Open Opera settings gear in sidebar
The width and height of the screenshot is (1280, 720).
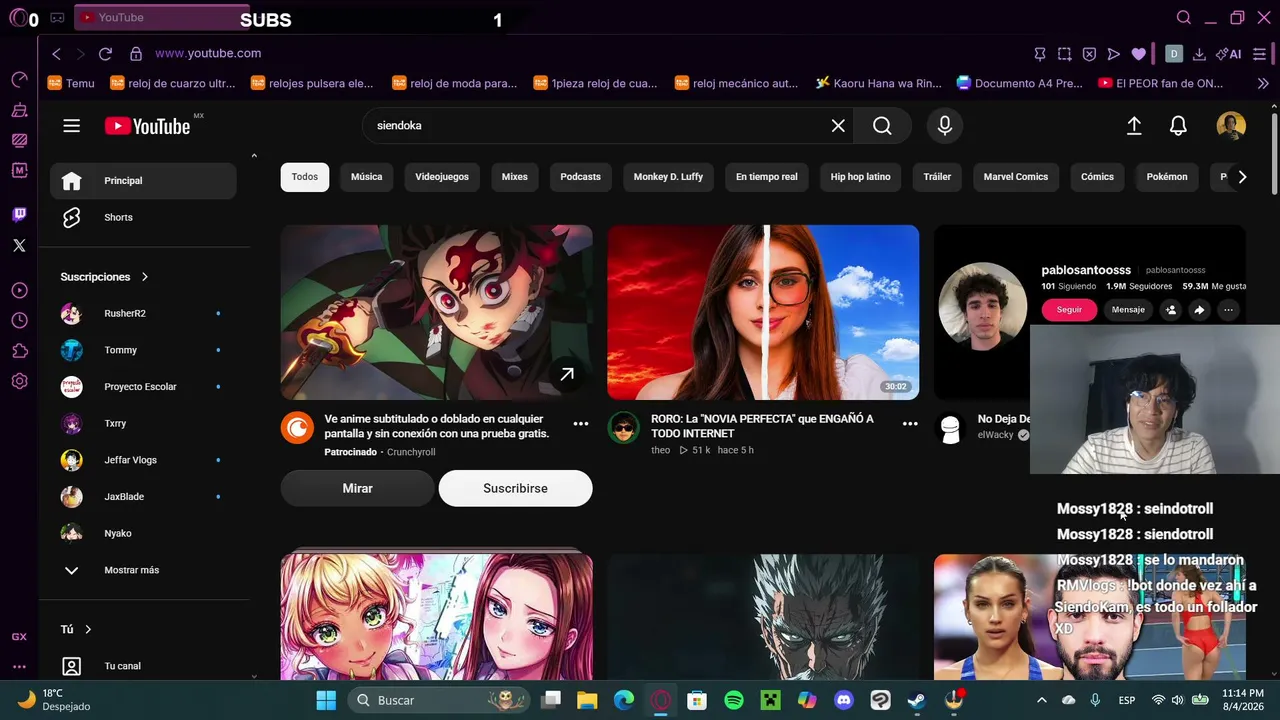click(x=19, y=381)
